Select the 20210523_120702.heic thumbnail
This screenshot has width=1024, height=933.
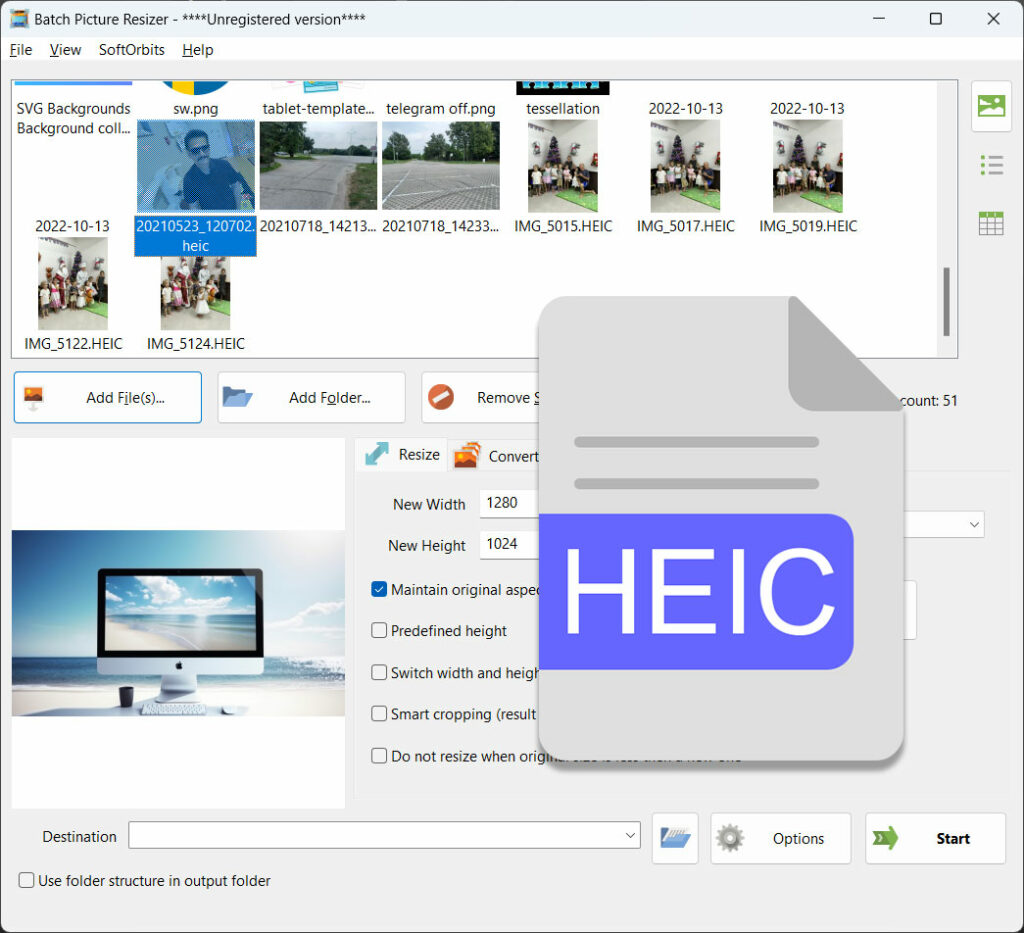[x=195, y=166]
